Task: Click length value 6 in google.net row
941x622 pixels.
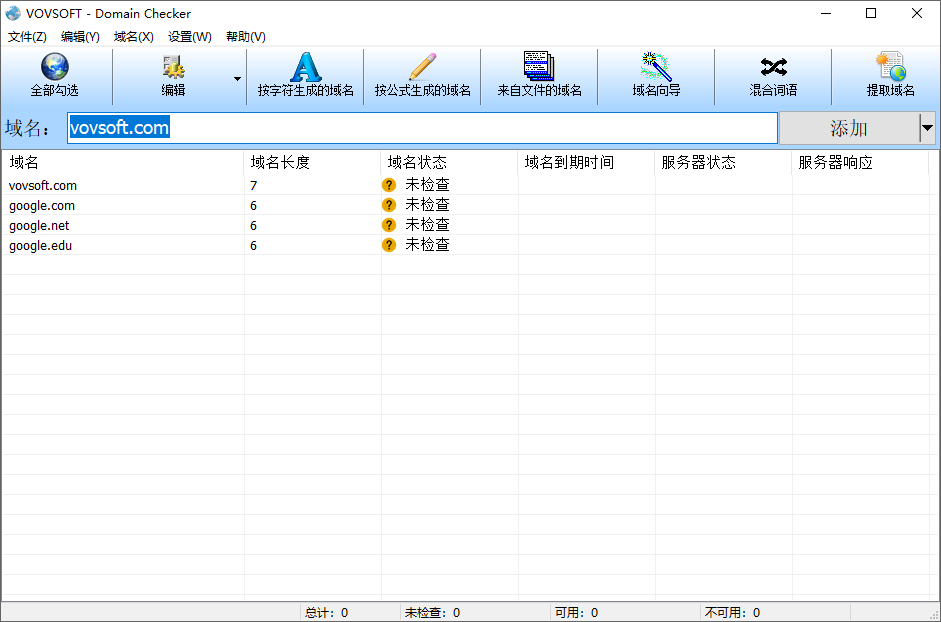Action: pyautogui.click(x=254, y=226)
